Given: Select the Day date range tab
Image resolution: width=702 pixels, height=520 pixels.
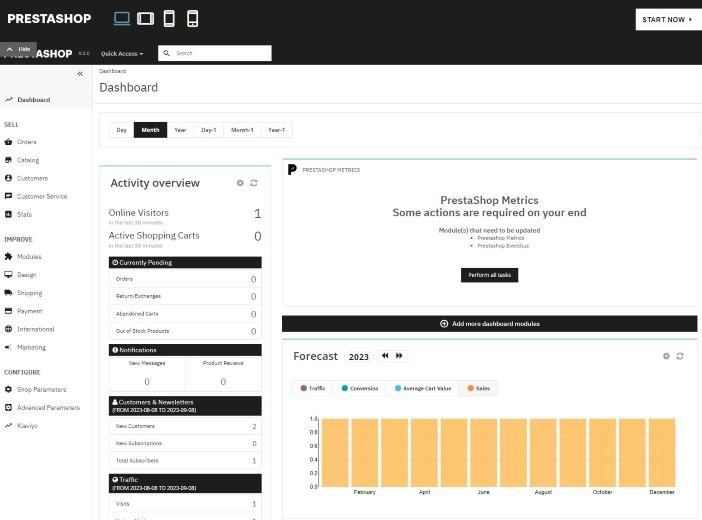Looking at the screenshot, I should pos(121,130).
